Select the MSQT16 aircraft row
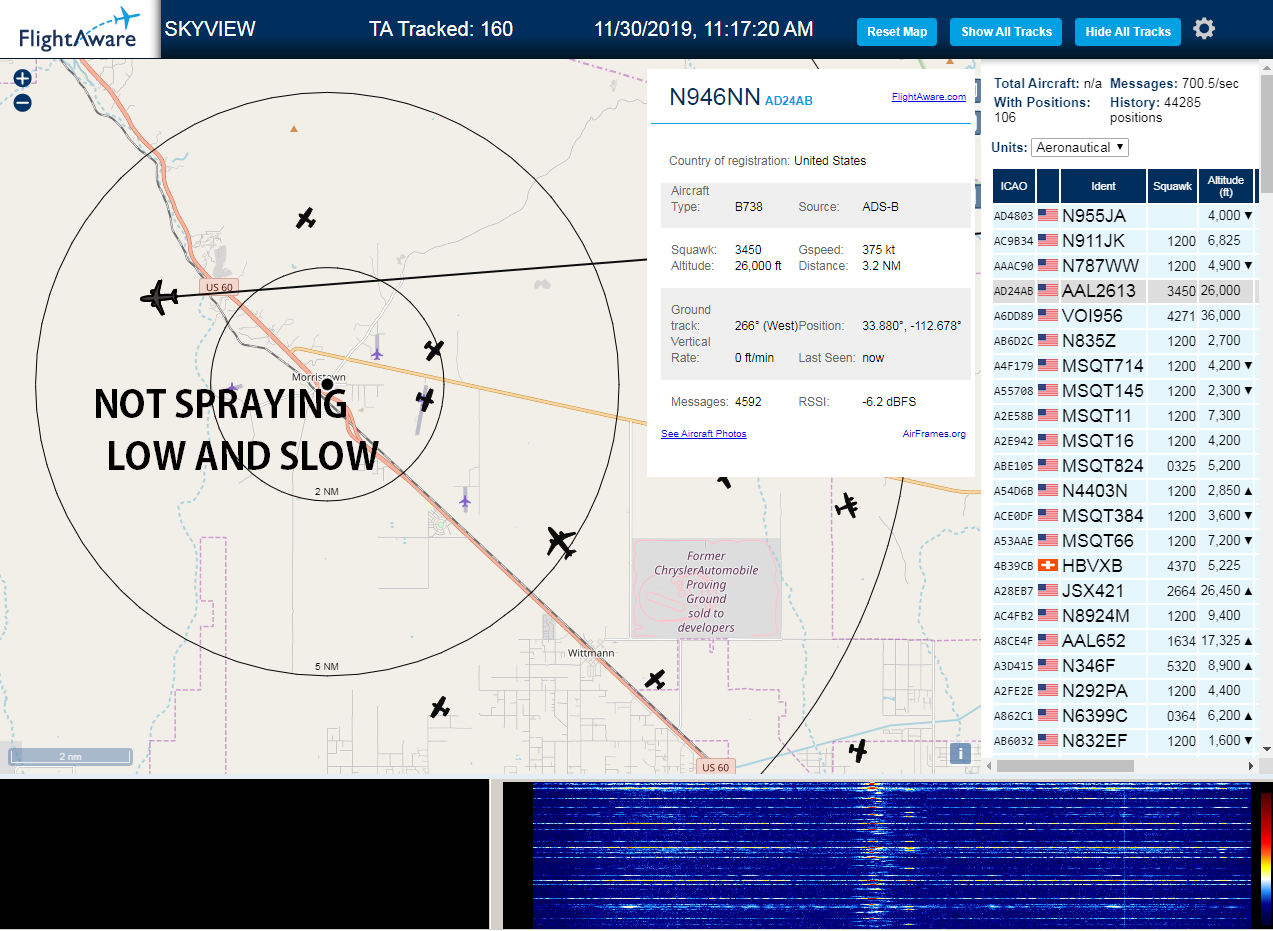Viewport: 1273px width, 931px height. click(1124, 441)
